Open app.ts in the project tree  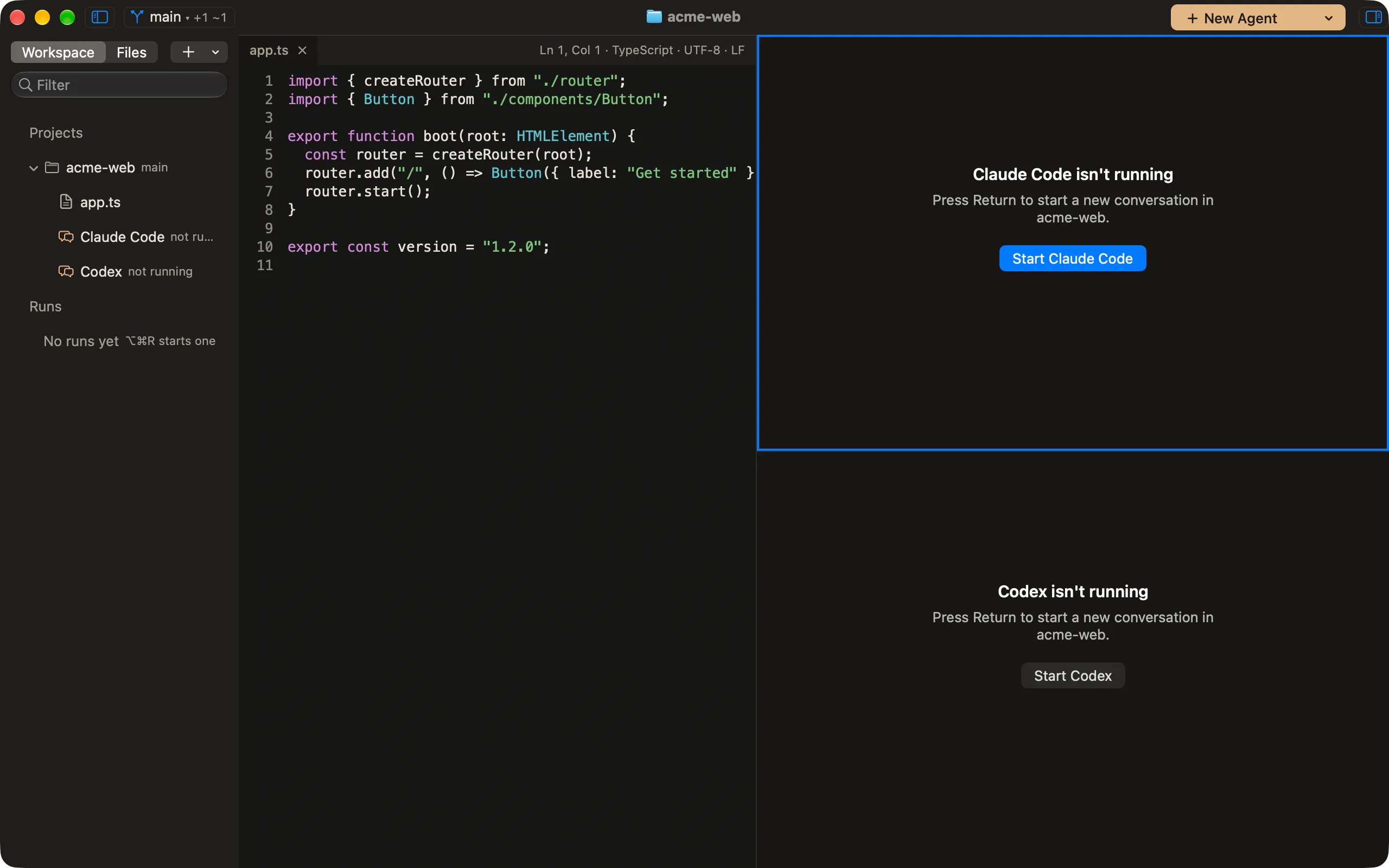(119, 202)
